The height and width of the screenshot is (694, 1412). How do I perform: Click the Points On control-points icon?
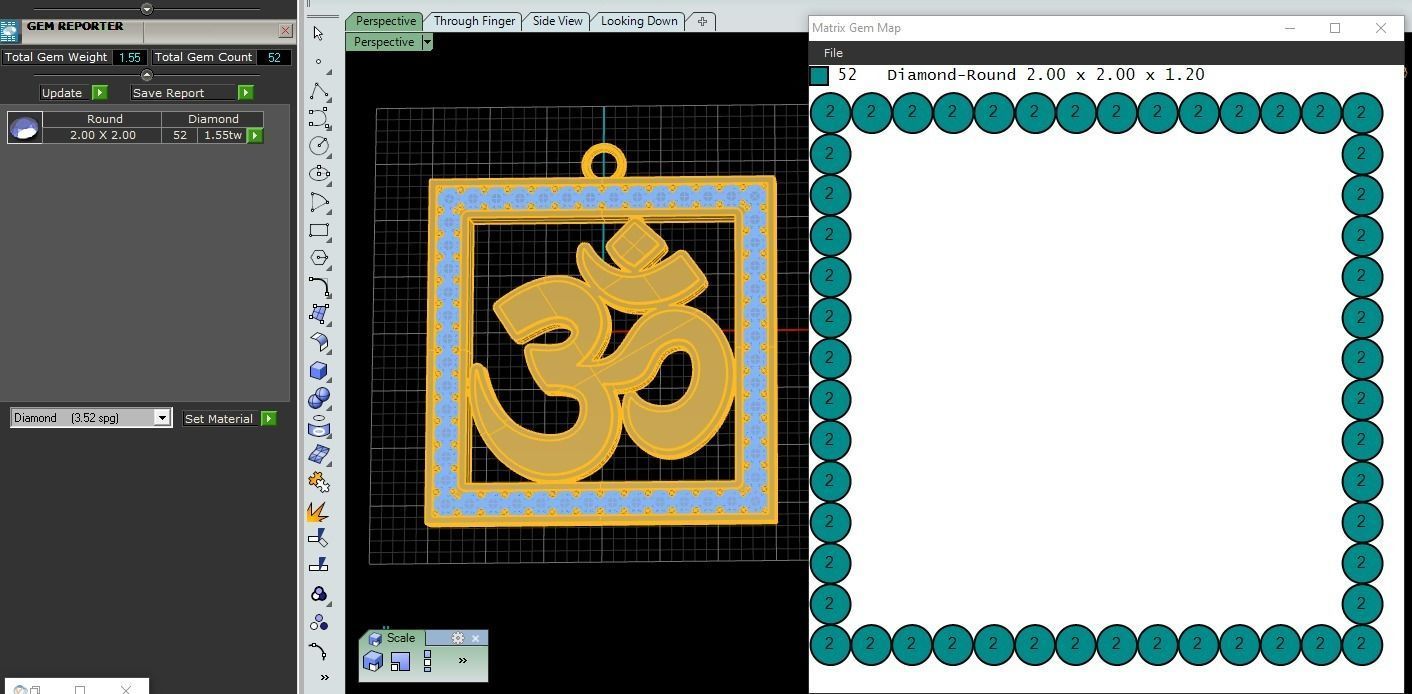(319, 622)
